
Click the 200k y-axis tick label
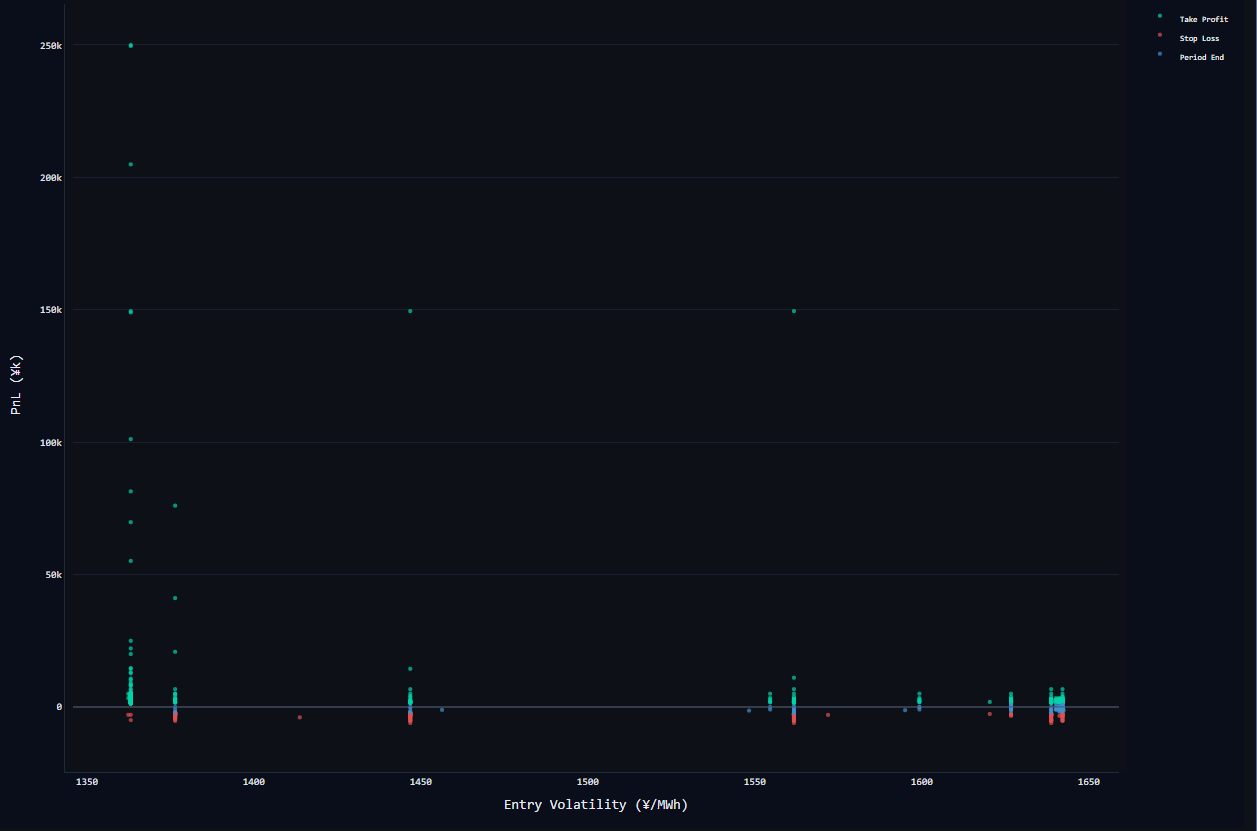pyautogui.click(x=51, y=178)
